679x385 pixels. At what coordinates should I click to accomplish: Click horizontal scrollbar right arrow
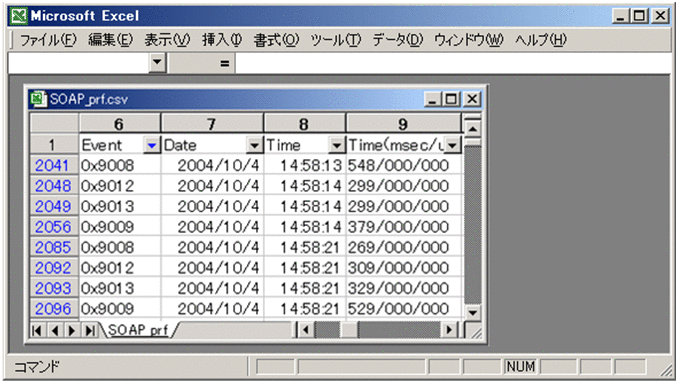(x=449, y=330)
